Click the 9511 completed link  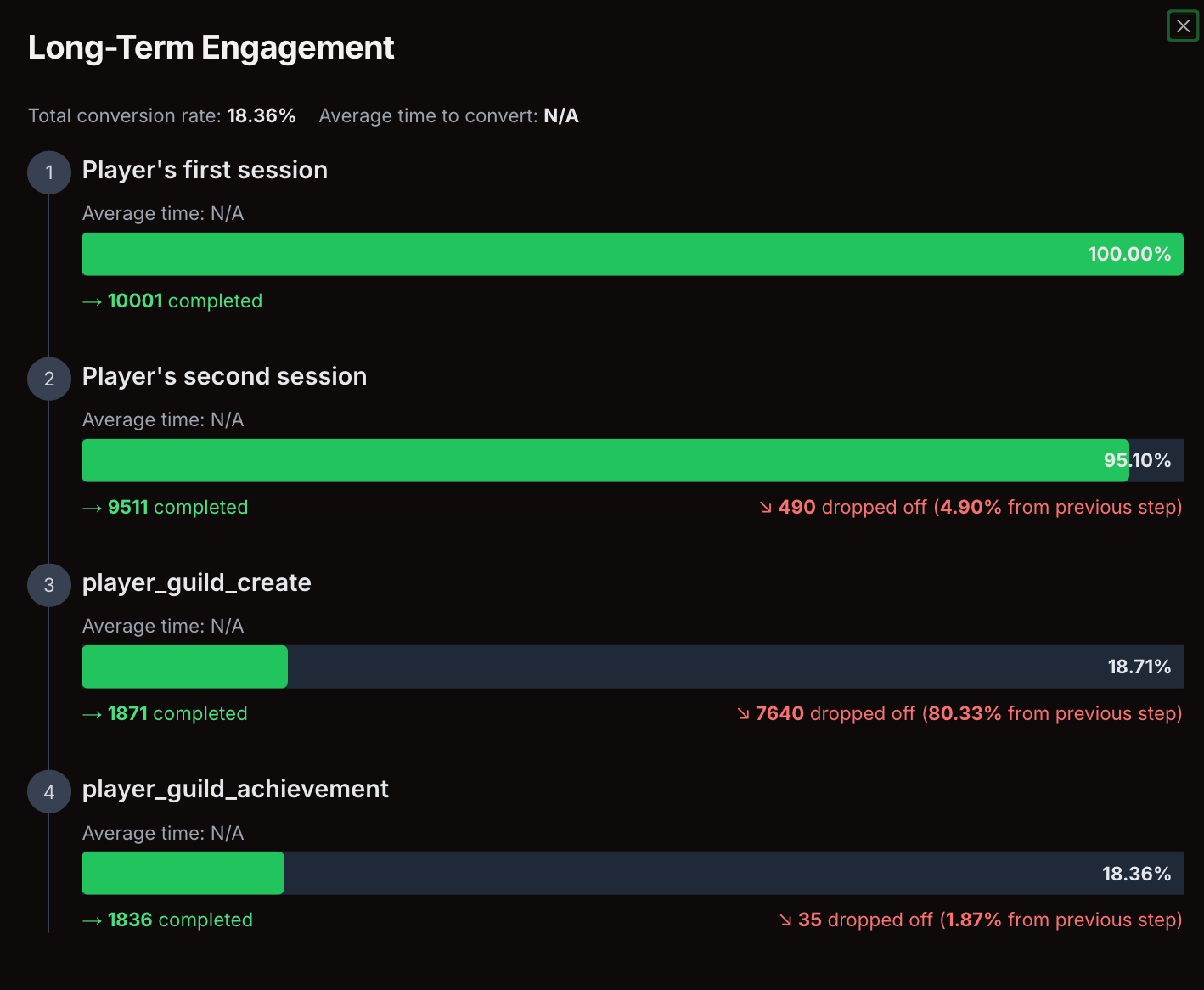pyautogui.click(x=177, y=508)
